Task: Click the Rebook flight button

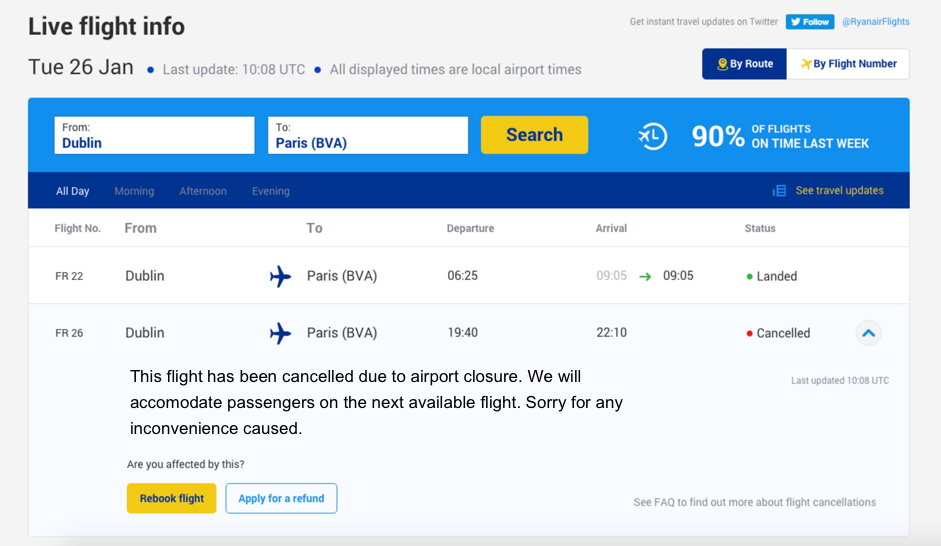Action: [x=172, y=498]
